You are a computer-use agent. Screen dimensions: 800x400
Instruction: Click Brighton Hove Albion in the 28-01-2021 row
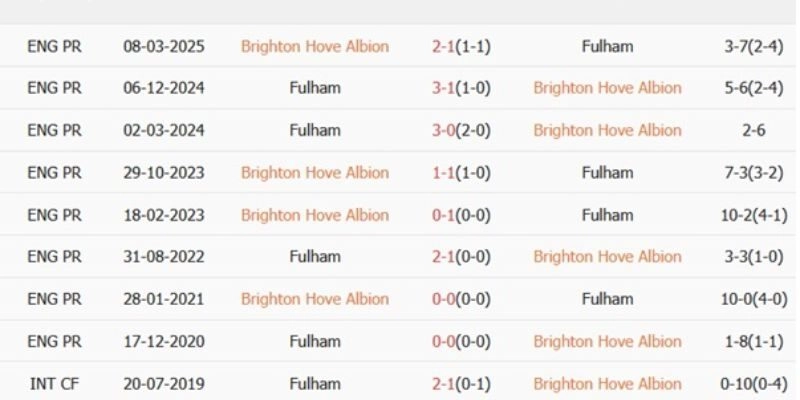[x=314, y=298]
